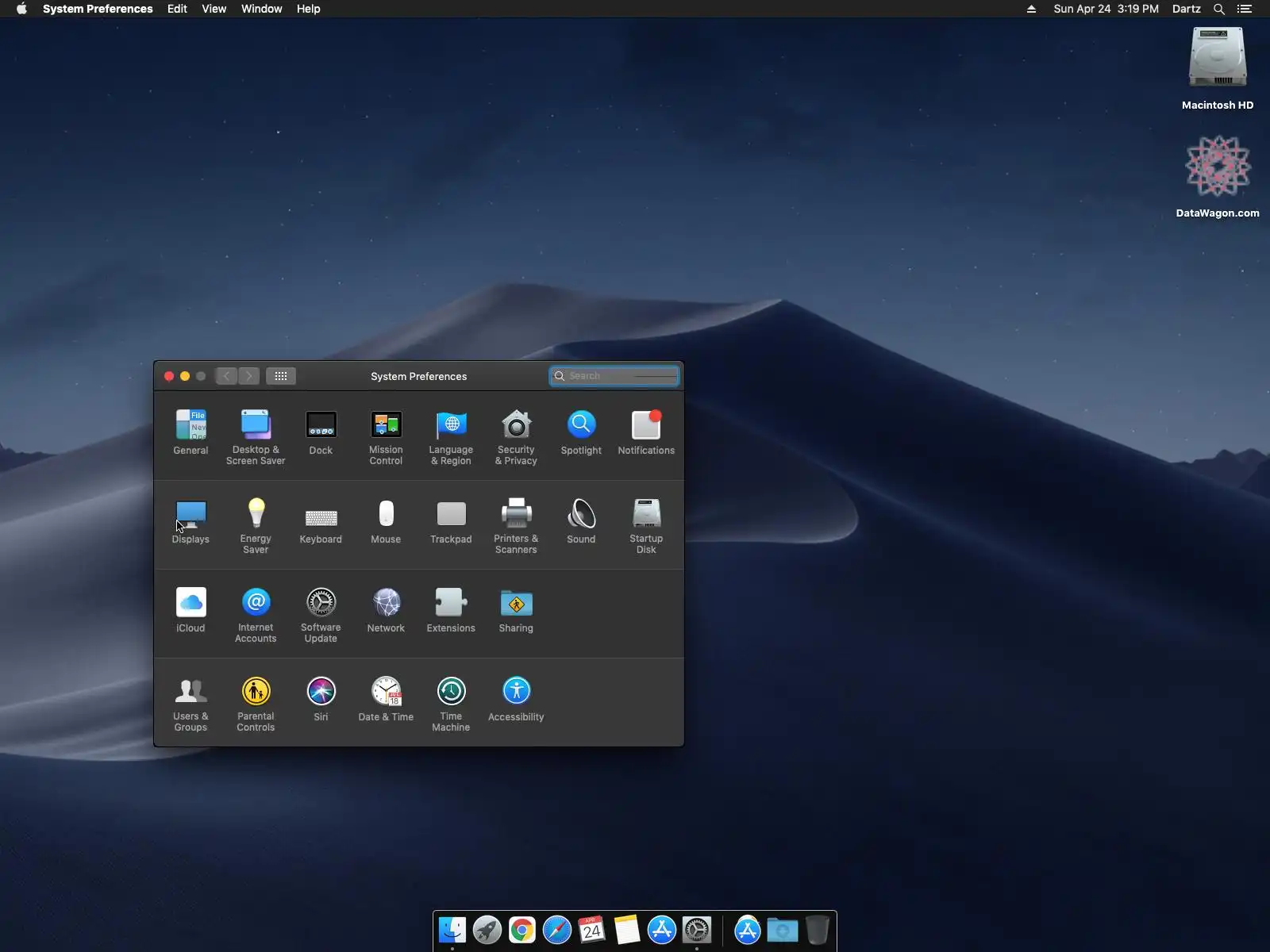Open the Spotlight preference pane
The height and width of the screenshot is (952, 1270).
click(x=581, y=432)
